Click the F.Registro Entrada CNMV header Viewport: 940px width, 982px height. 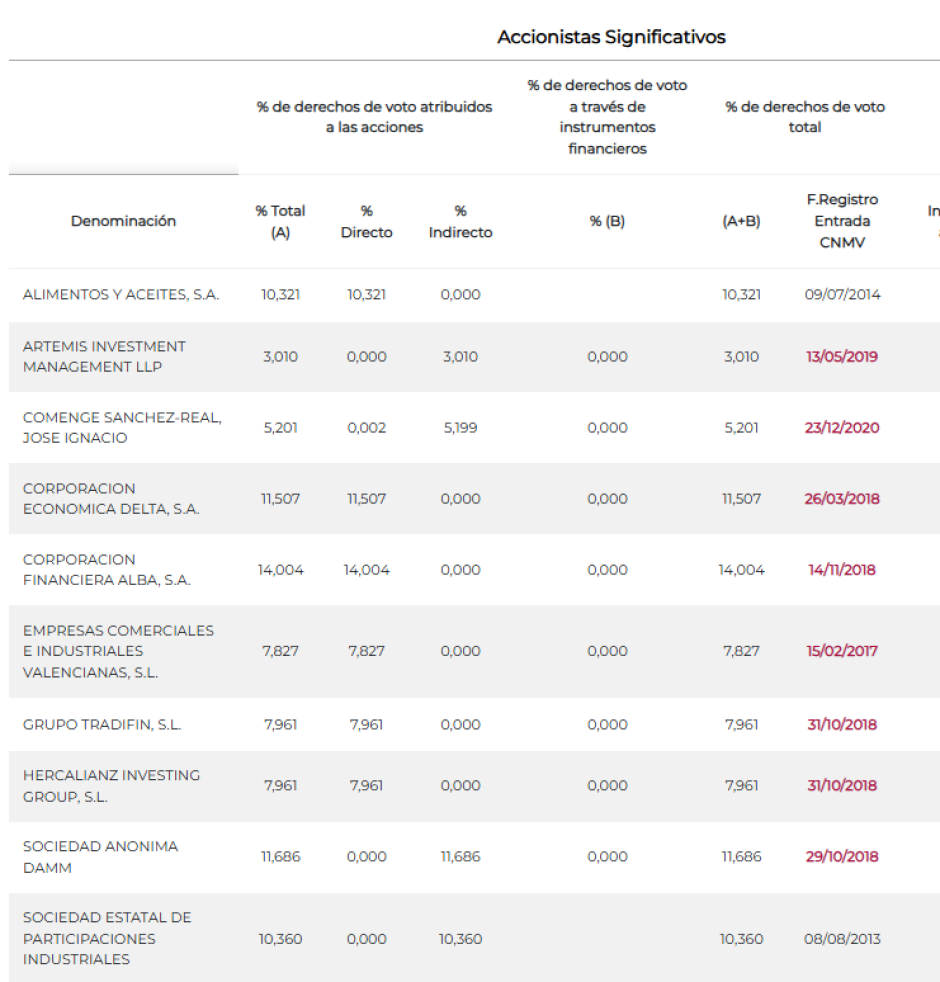(x=842, y=221)
